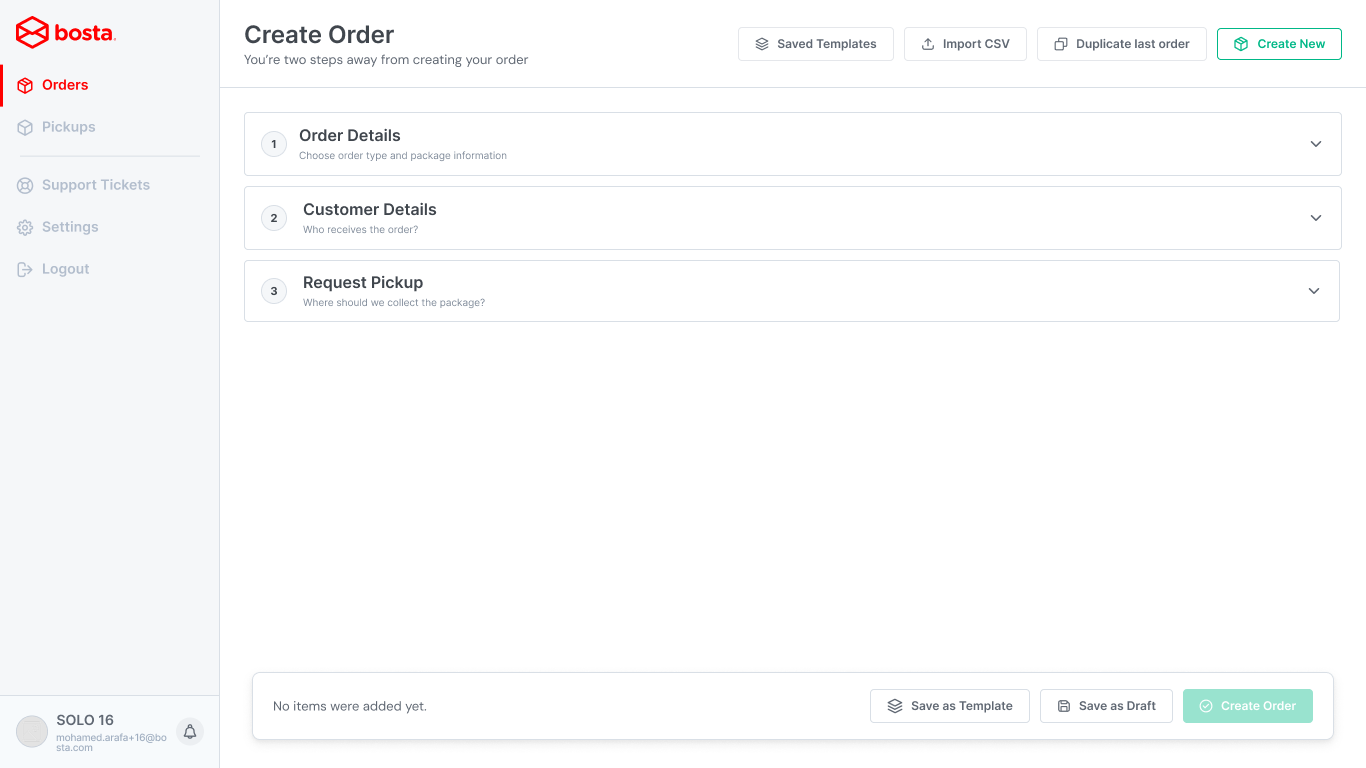Expand the Customer Details section chevron
This screenshot has height=768, width=1366.
click(1316, 218)
